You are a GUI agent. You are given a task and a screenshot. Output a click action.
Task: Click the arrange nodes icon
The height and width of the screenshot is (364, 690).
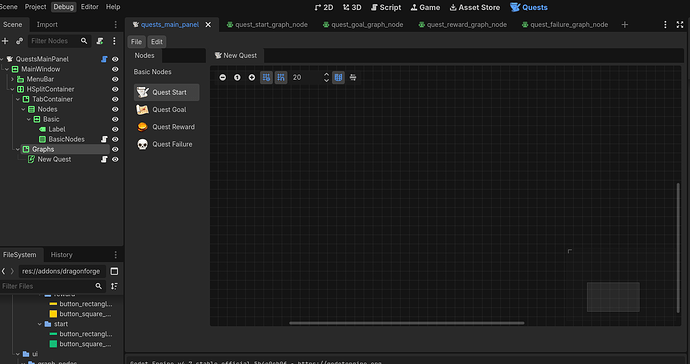click(353, 77)
